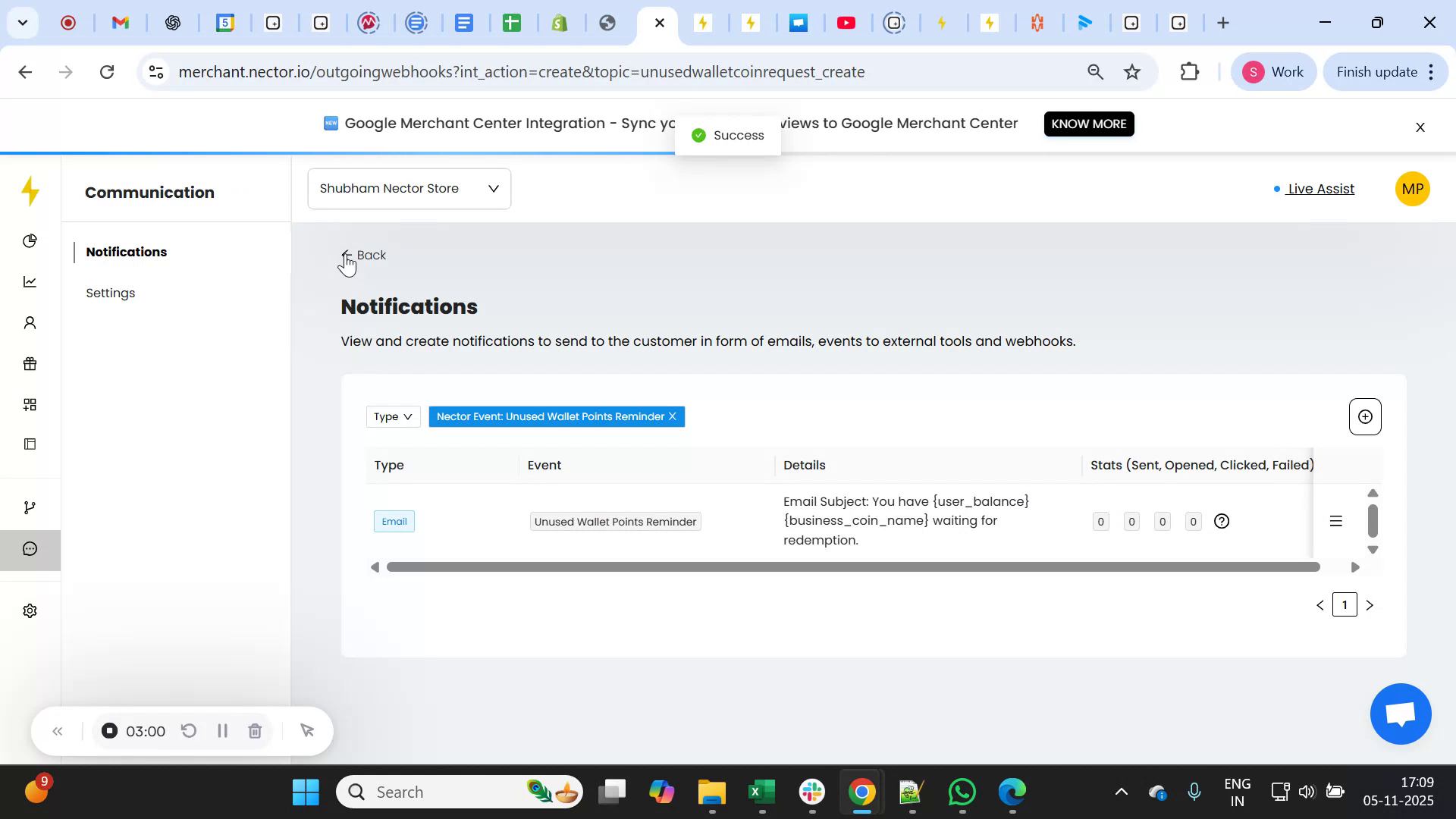Screen dimensions: 1456x819
Task: Click the gift rewards icon
Action: pyautogui.click(x=30, y=363)
